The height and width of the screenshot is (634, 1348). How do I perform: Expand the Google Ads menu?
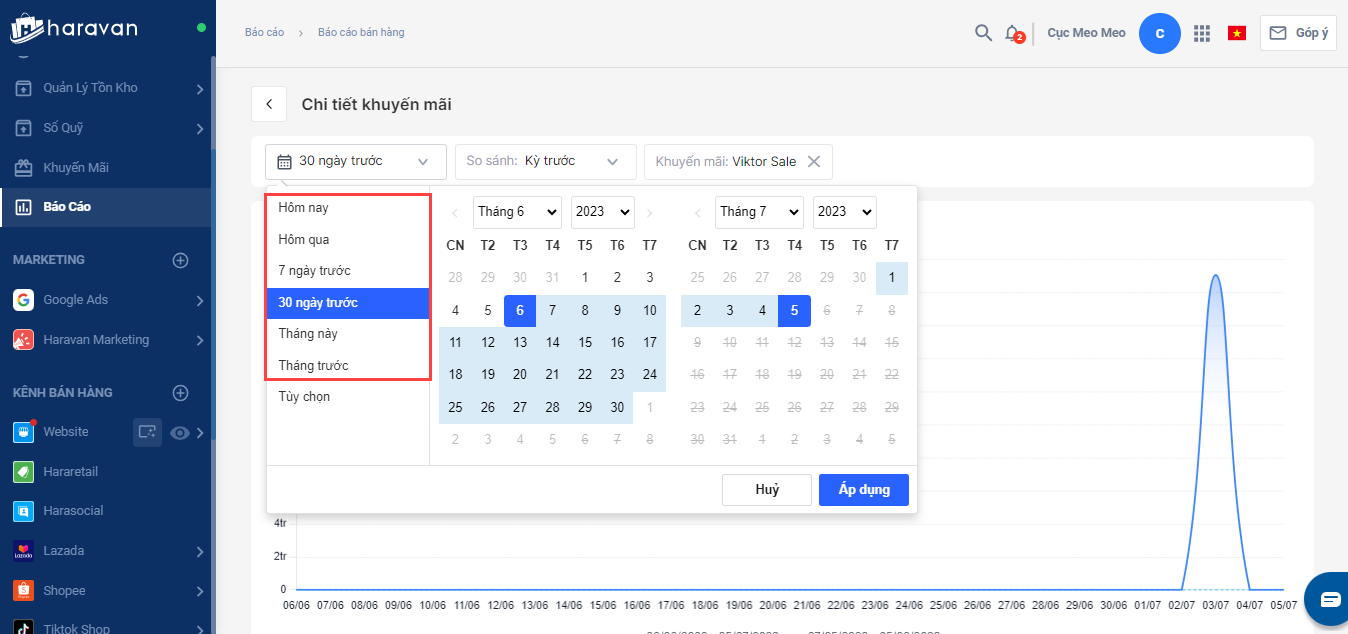coord(200,300)
